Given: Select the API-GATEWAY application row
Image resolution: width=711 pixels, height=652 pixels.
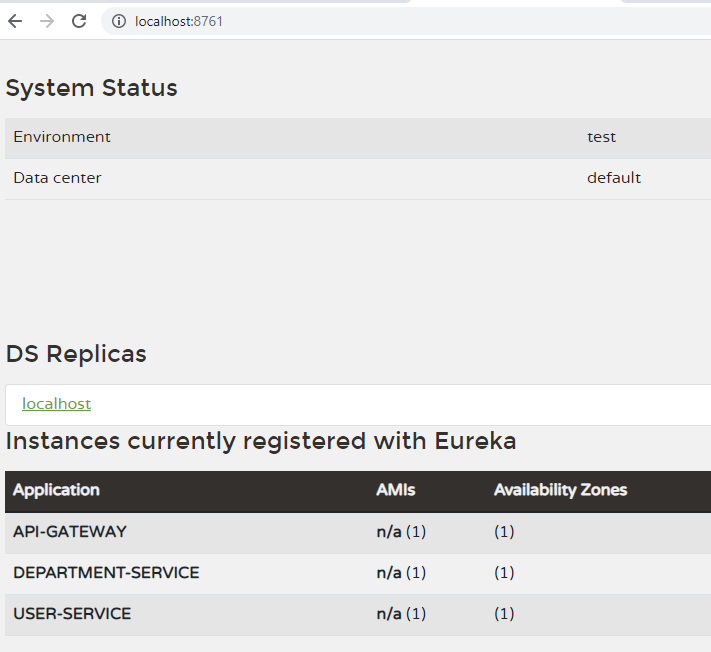Looking at the screenshot, I should click(x=70, y=532).
